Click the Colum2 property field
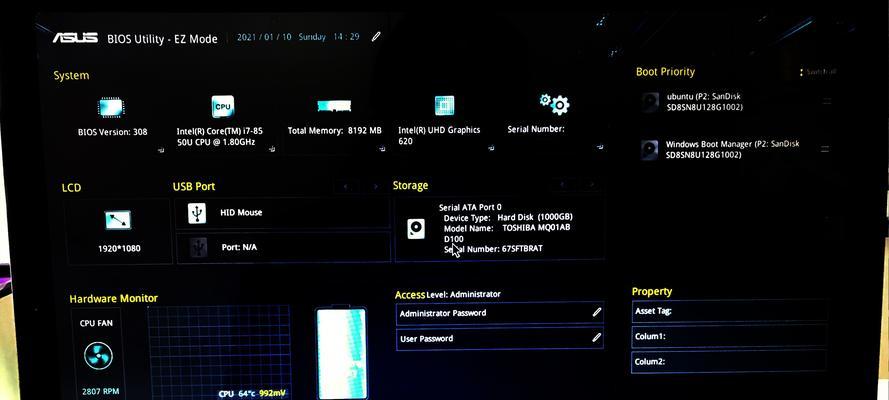 pyautogui.click(x=730, y=361)
